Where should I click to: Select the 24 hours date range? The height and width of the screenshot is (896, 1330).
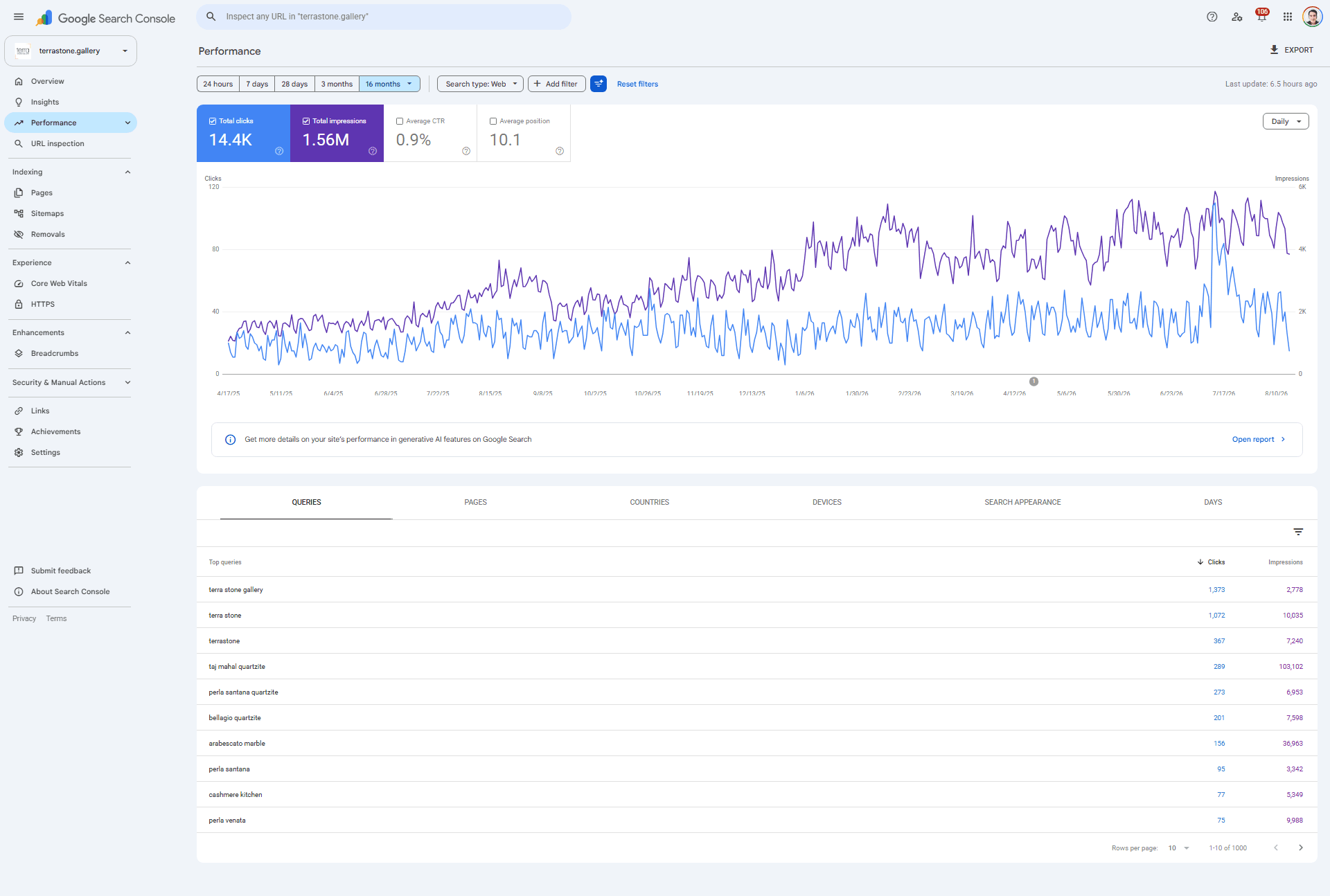coord(218,84)
